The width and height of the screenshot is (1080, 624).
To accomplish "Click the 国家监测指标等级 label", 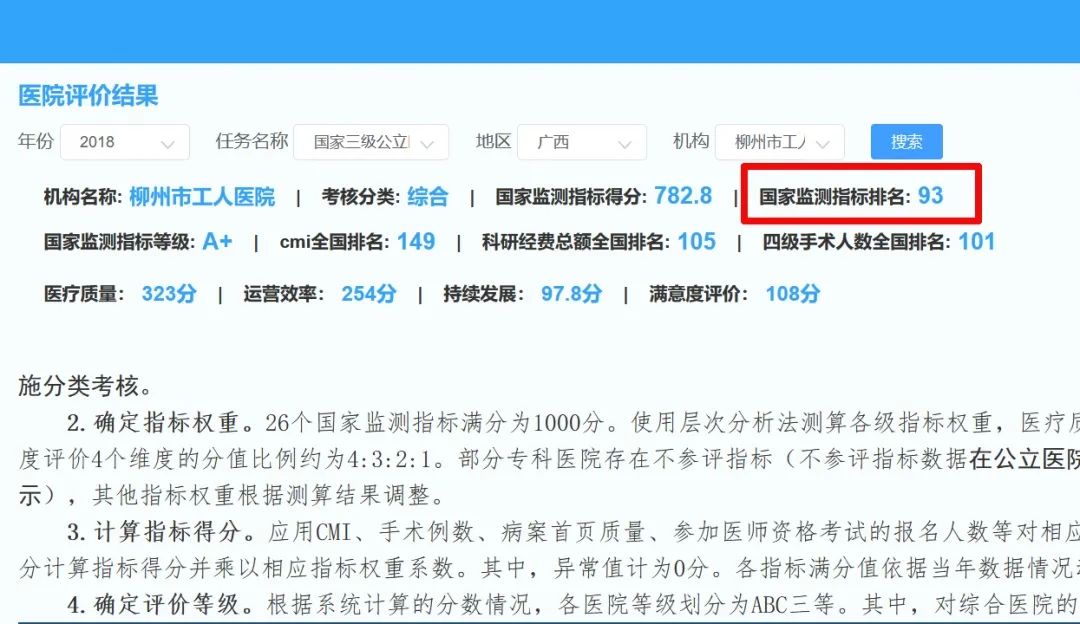I will pyautogui.click(x=120, y=242).
